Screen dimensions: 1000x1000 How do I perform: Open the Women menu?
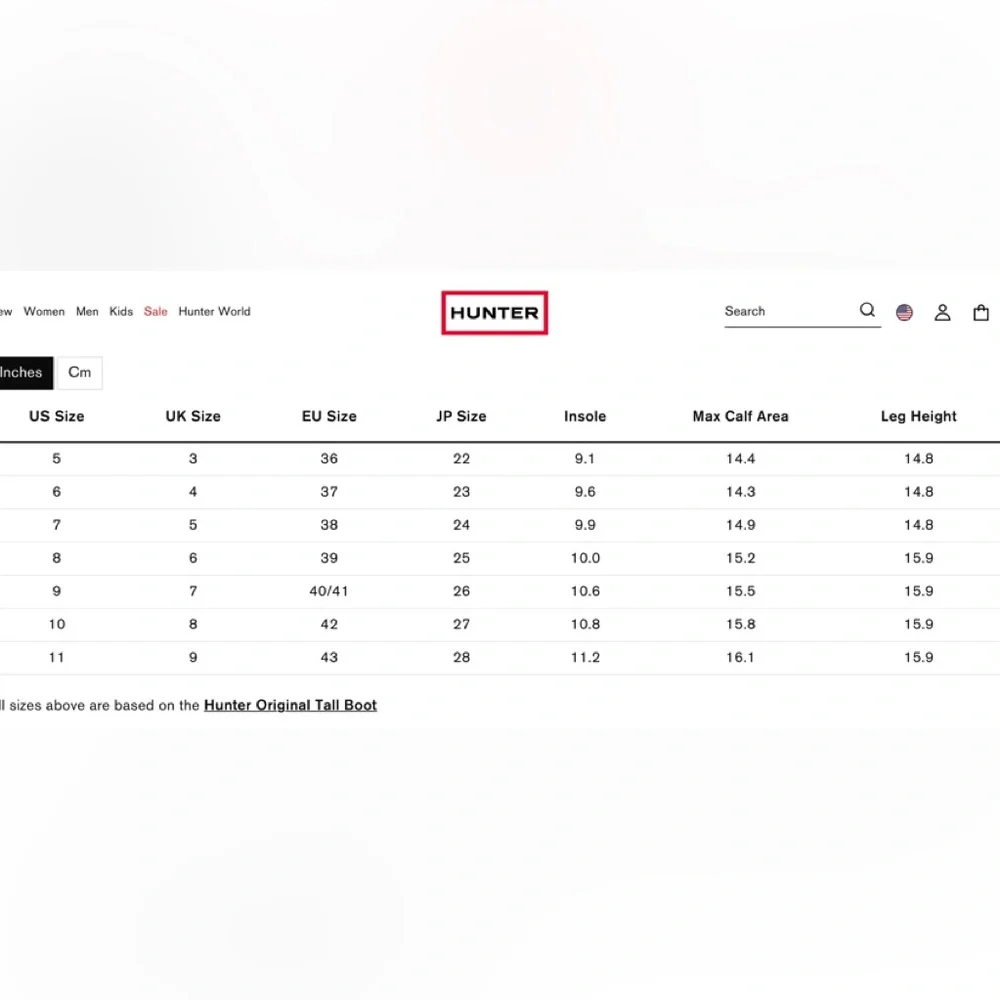(x=44, y=311)
